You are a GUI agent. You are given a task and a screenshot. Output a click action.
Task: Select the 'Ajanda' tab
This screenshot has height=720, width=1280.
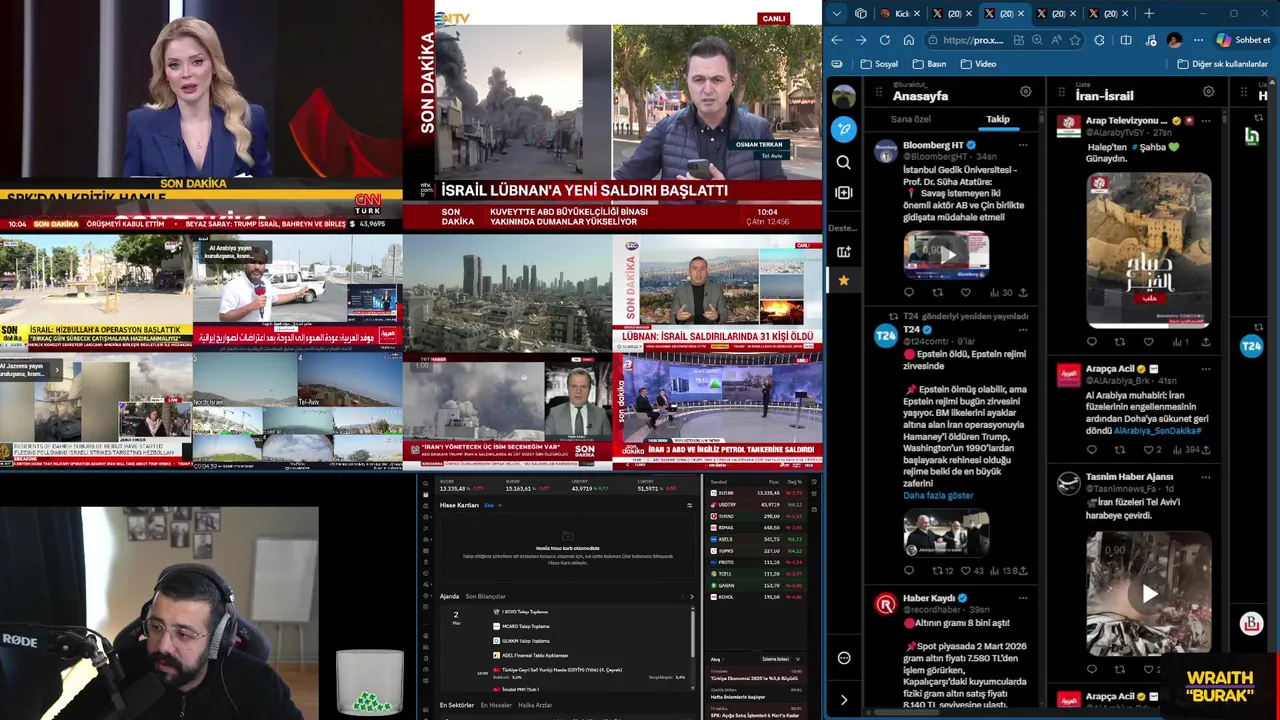[x=449, y=596]
